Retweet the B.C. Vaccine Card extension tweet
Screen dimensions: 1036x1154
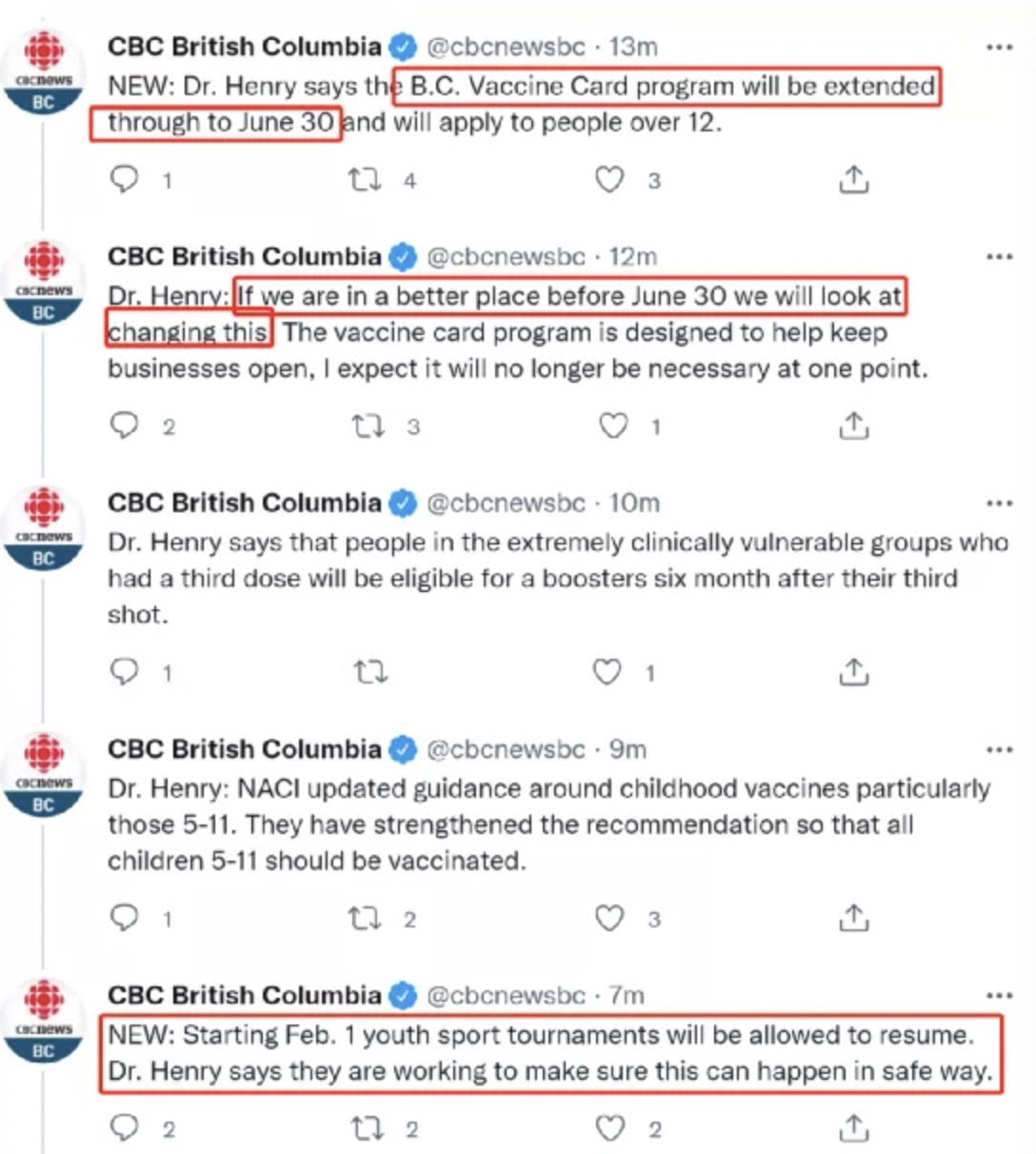click(365, 179)
